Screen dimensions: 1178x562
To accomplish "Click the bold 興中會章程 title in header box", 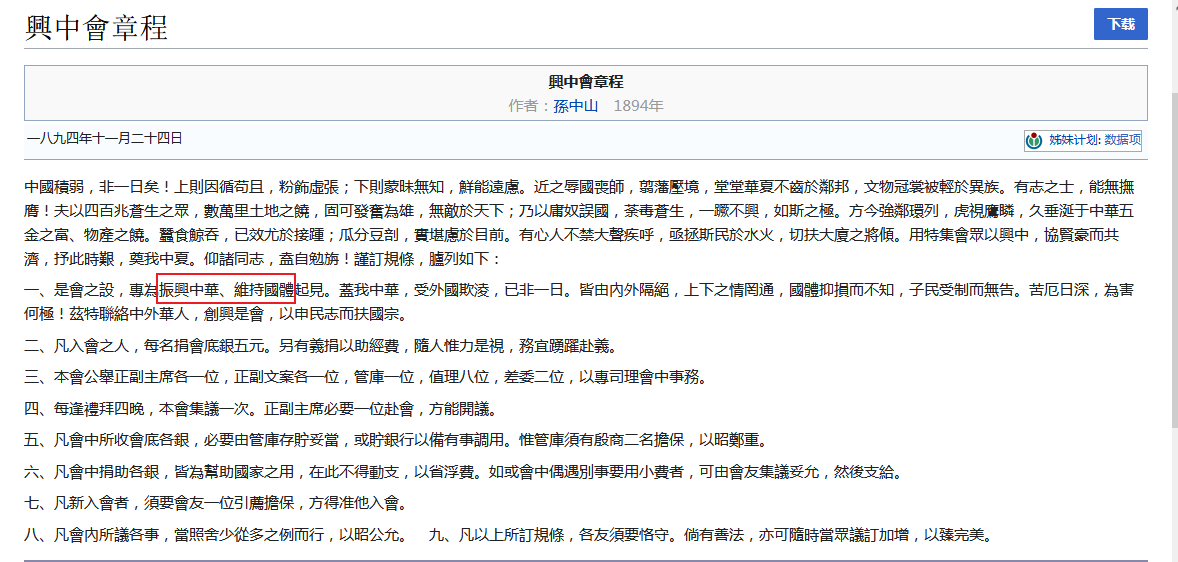I will click(x=586, y=82).
